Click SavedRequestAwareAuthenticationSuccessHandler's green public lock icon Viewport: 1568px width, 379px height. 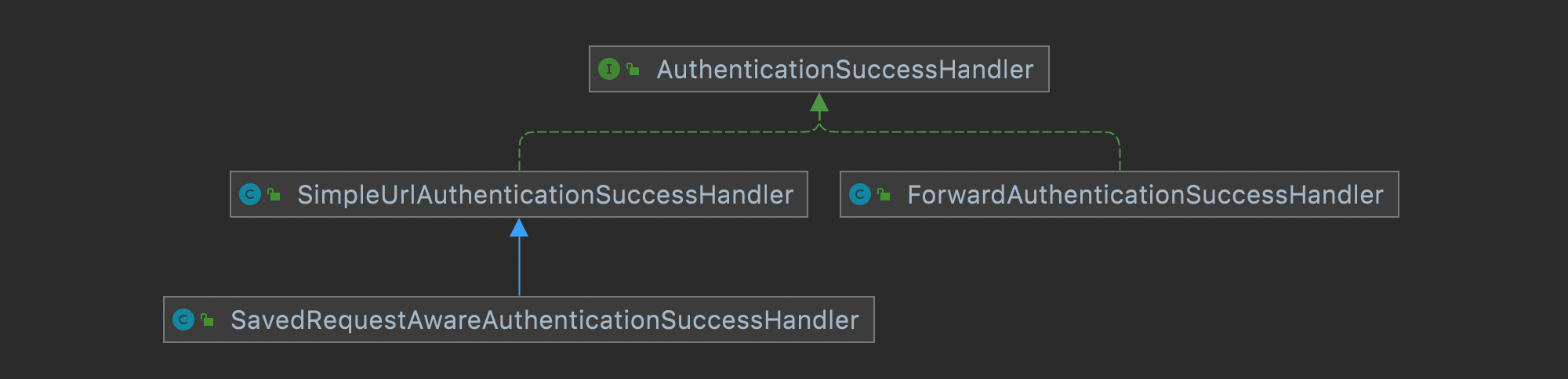(207, 319)
